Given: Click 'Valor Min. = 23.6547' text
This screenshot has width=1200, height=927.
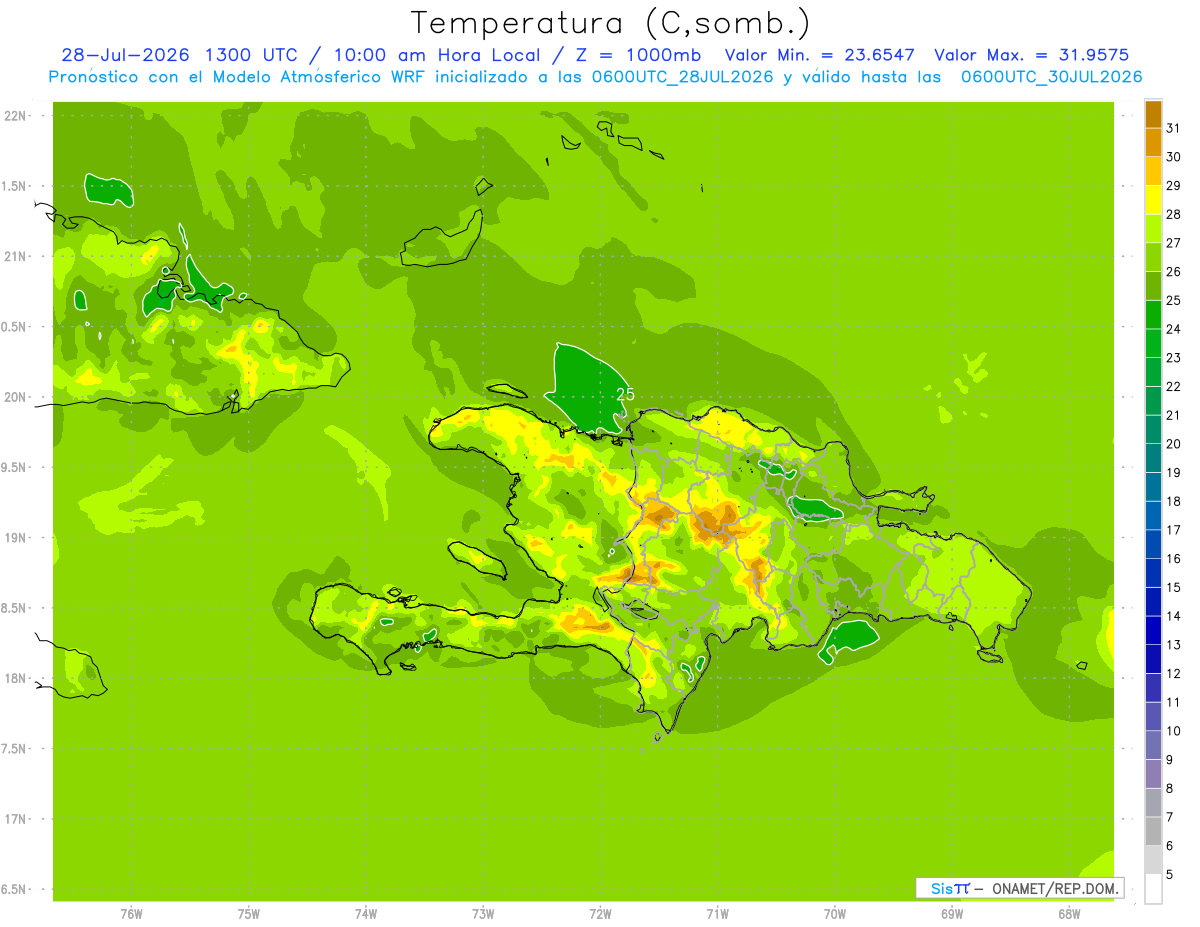Looking at the screenshot, I should coord(820,55).
